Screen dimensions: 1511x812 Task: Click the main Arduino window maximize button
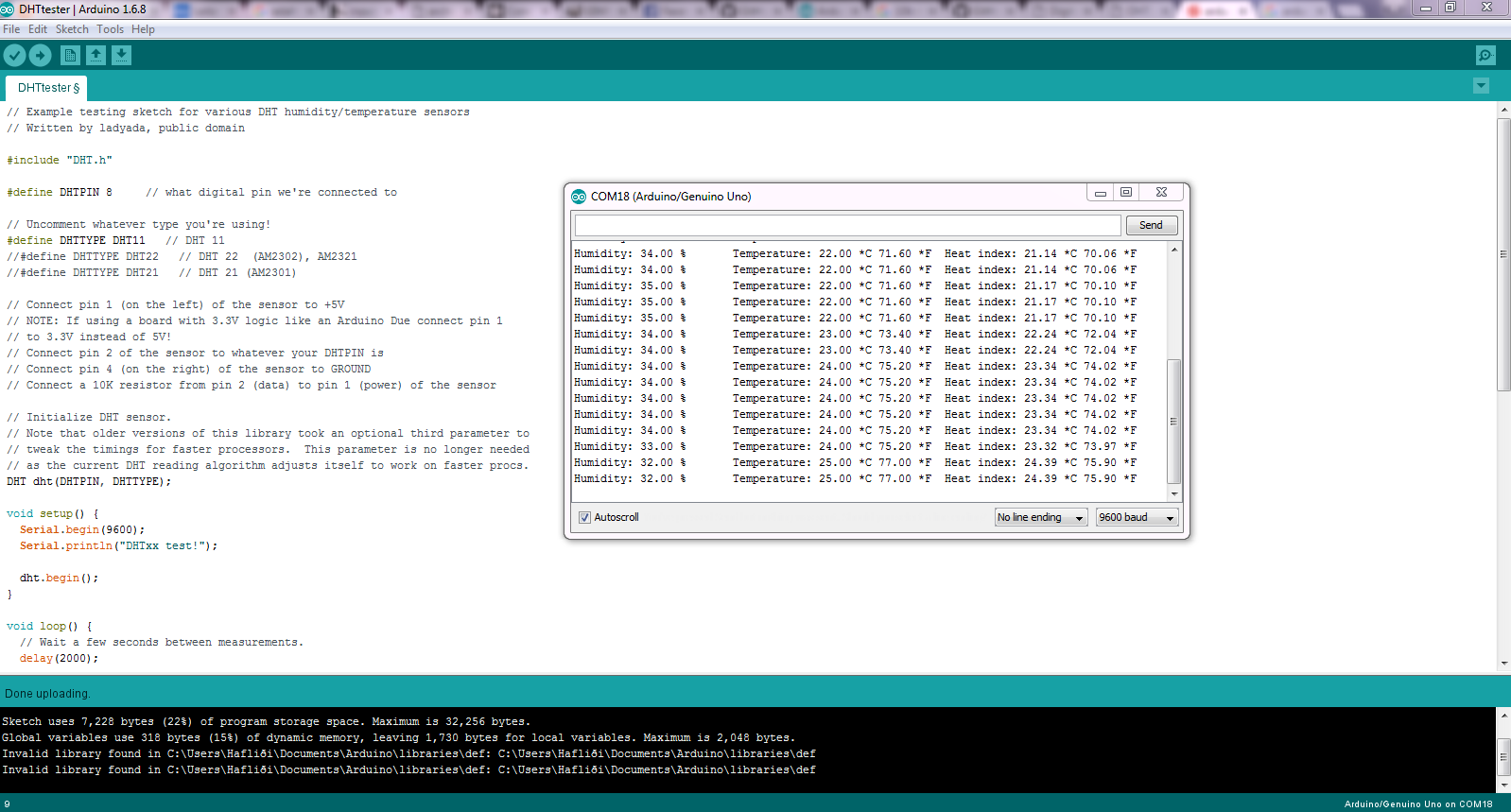click(1450, 8)
